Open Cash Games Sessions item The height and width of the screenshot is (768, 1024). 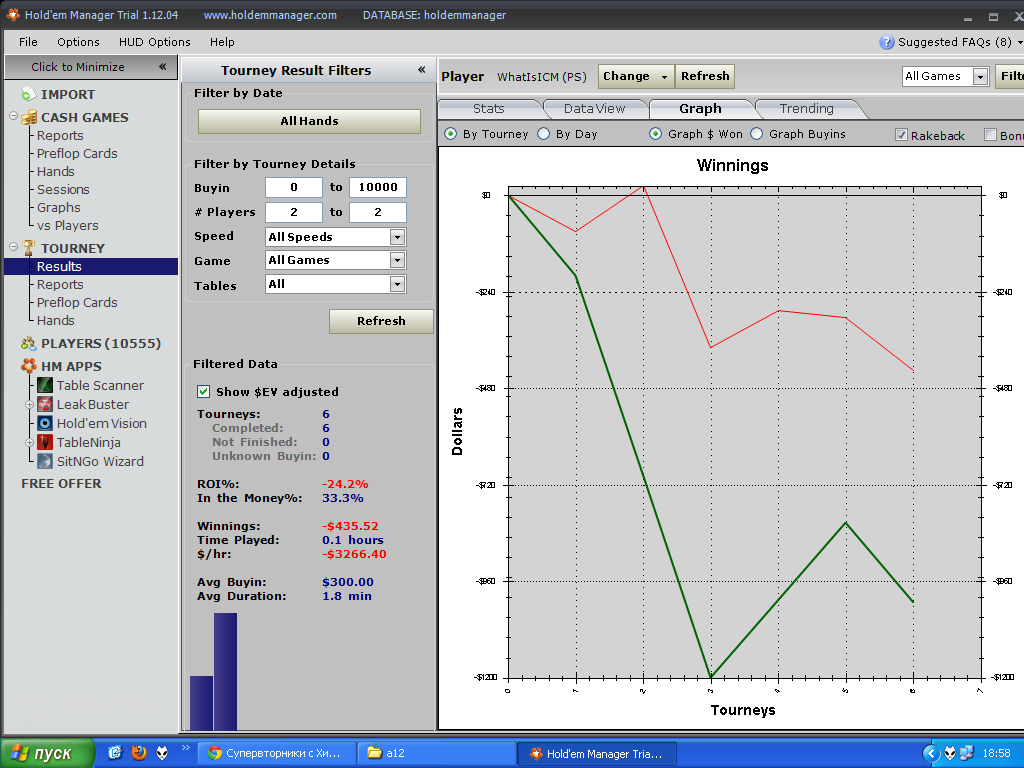pos(63,189)
